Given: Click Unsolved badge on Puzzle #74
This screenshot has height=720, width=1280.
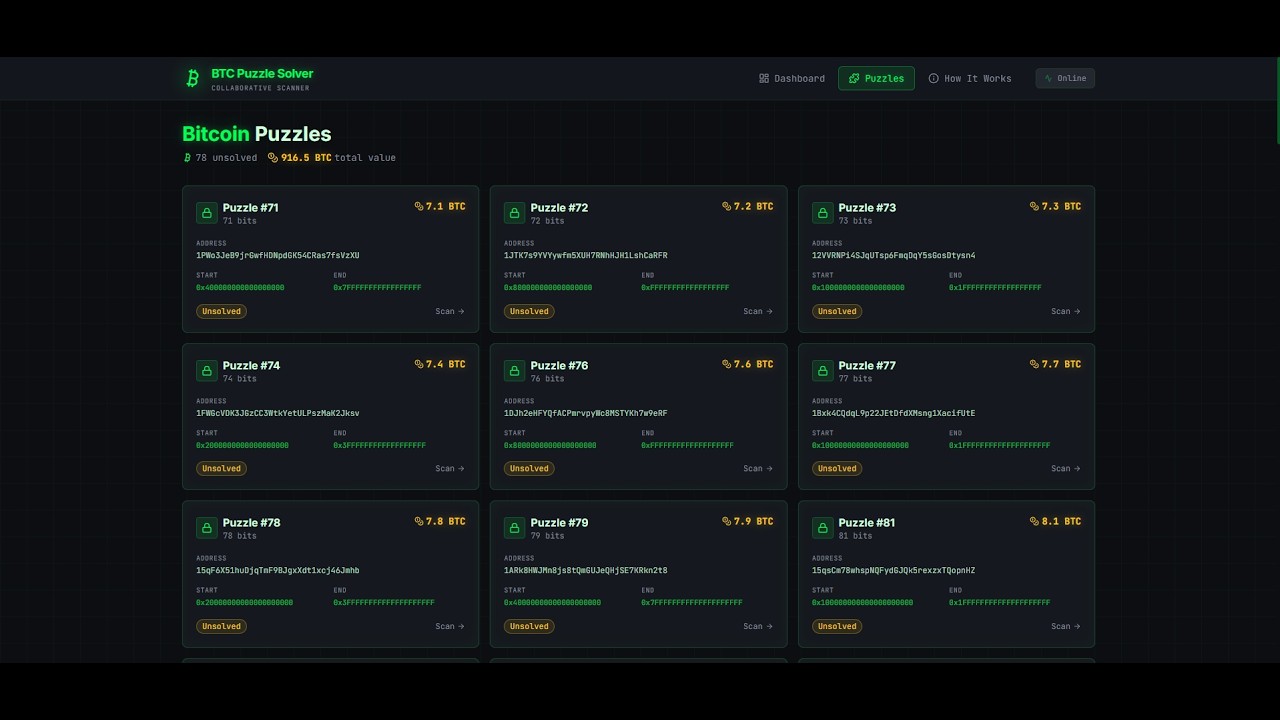Looking at the screenshot, I should point(221,468).
